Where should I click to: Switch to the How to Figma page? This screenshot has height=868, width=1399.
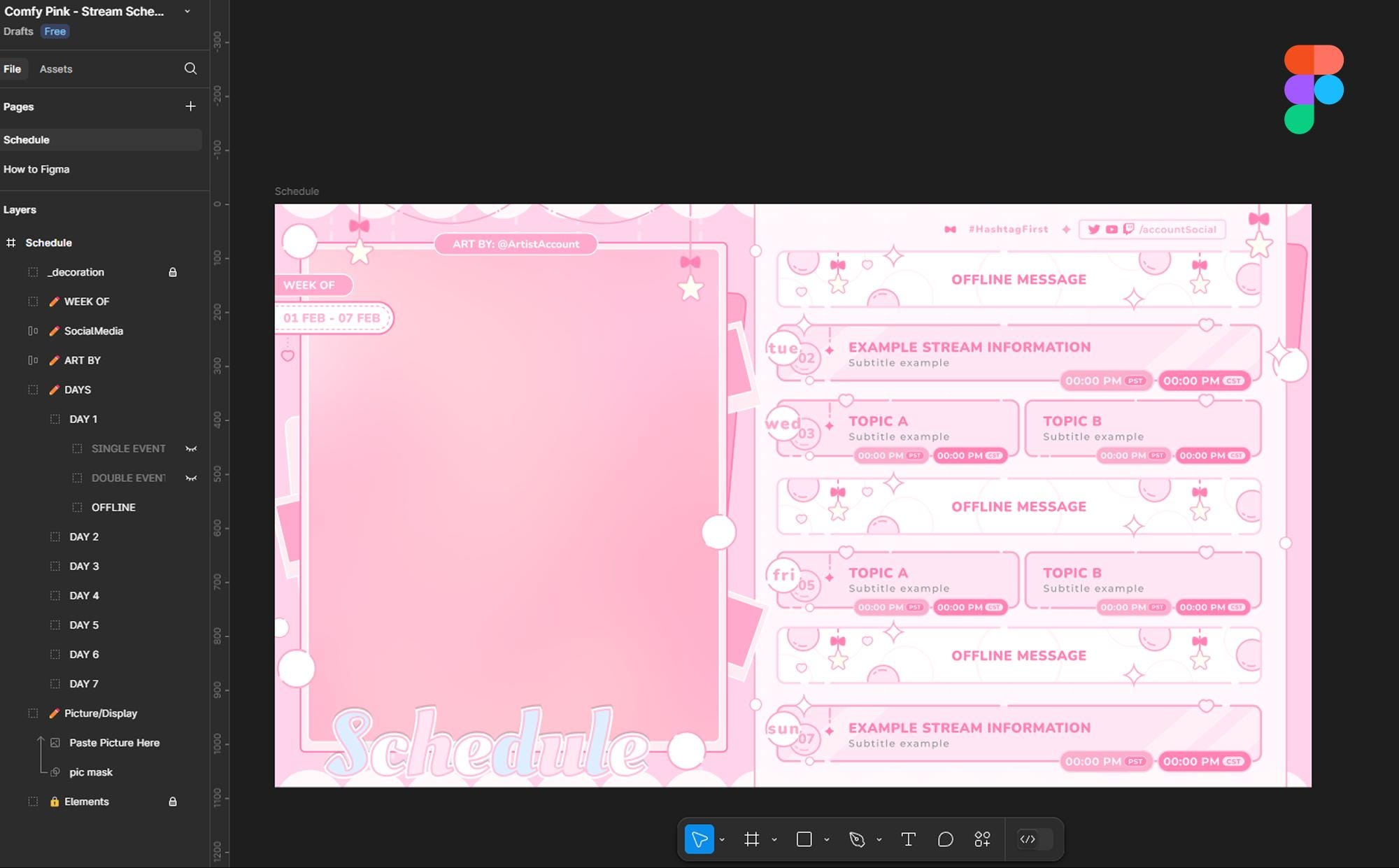point(36,169)
